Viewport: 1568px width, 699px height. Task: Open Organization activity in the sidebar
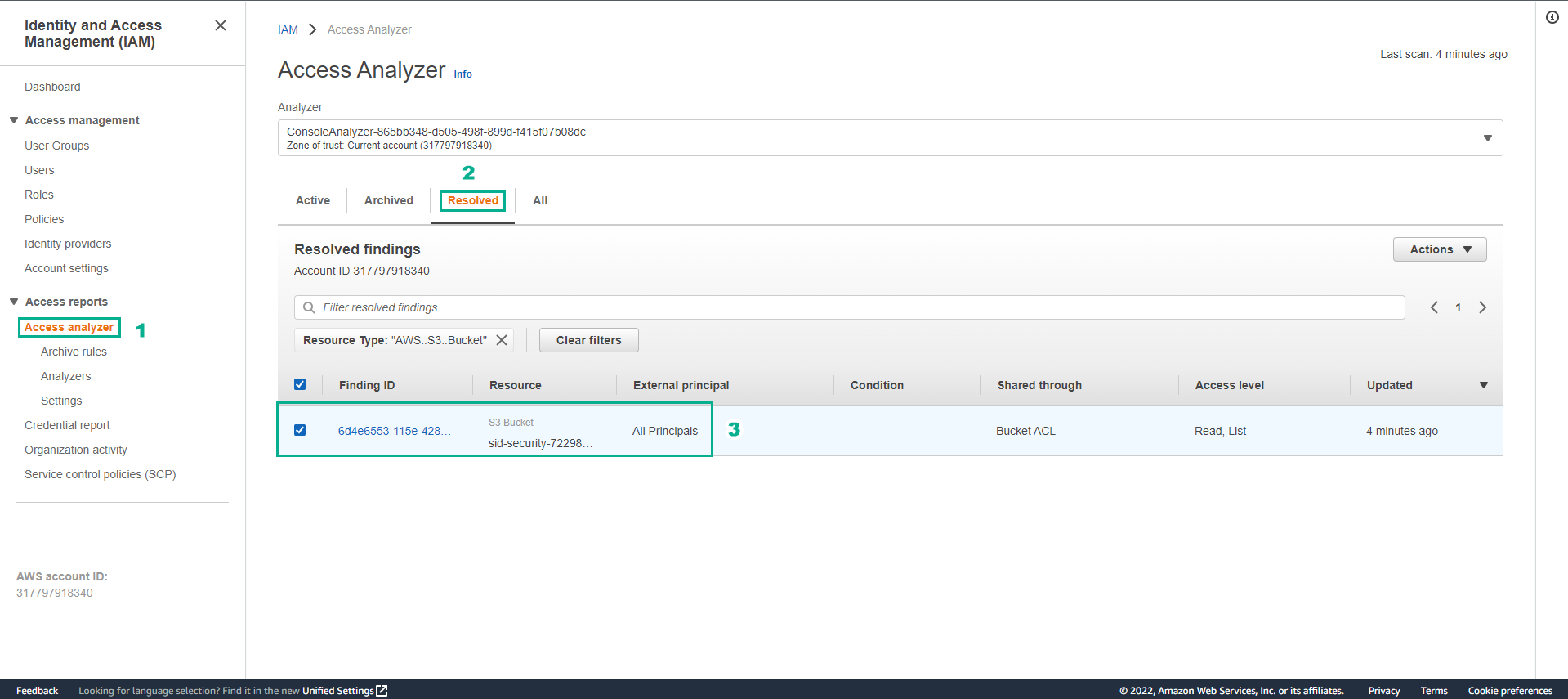76,450
